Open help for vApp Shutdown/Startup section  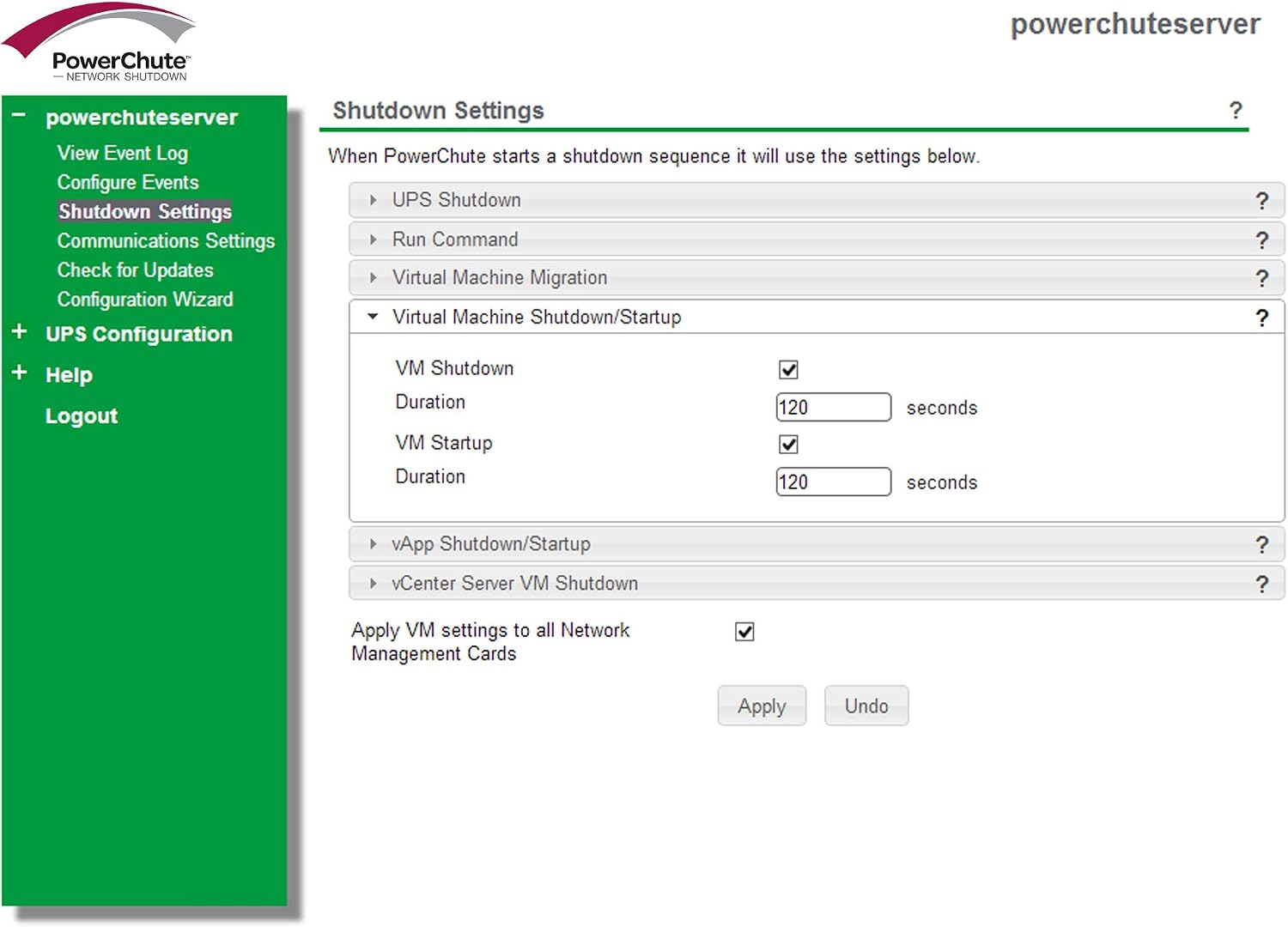pyautogui.click(x=1261, y=544)
